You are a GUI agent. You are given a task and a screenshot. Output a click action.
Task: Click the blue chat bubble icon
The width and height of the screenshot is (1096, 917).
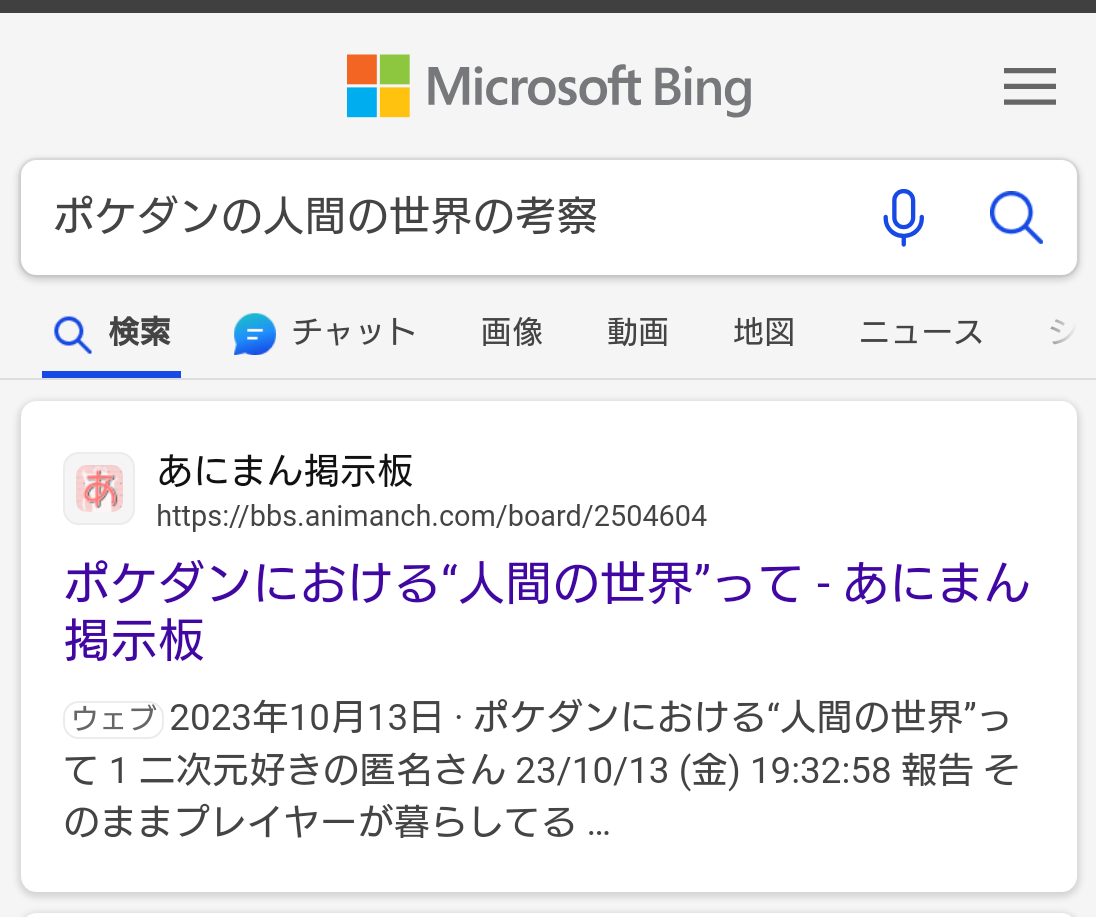coord(254,334)
